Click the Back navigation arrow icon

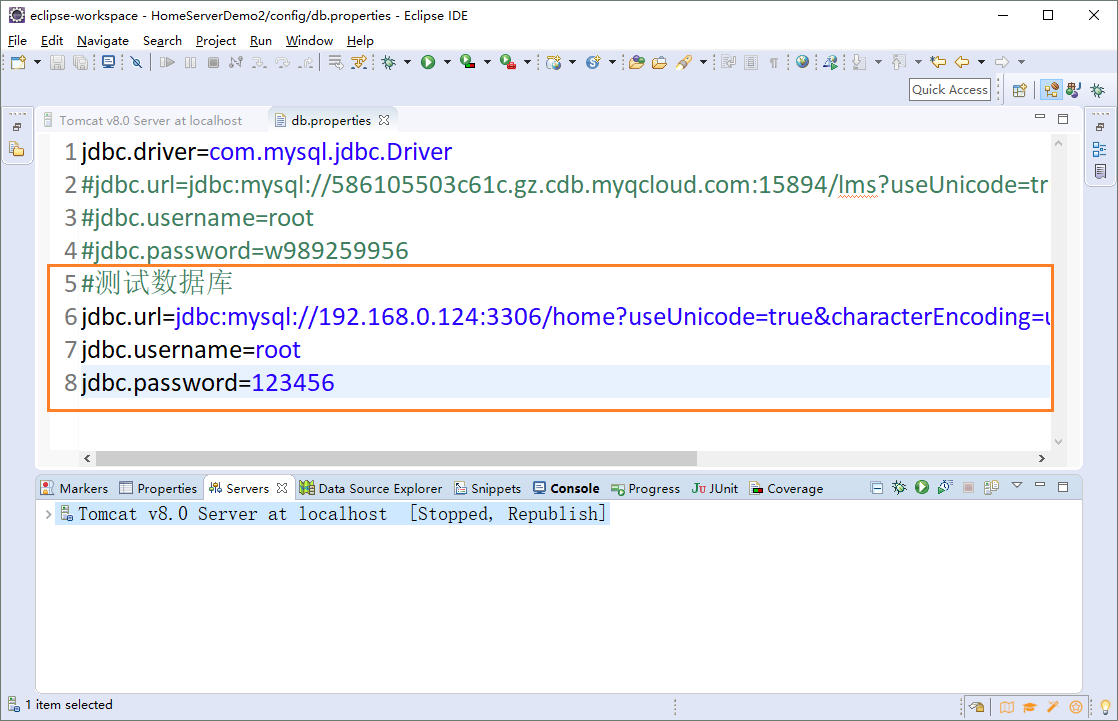[x=962, y=62]
